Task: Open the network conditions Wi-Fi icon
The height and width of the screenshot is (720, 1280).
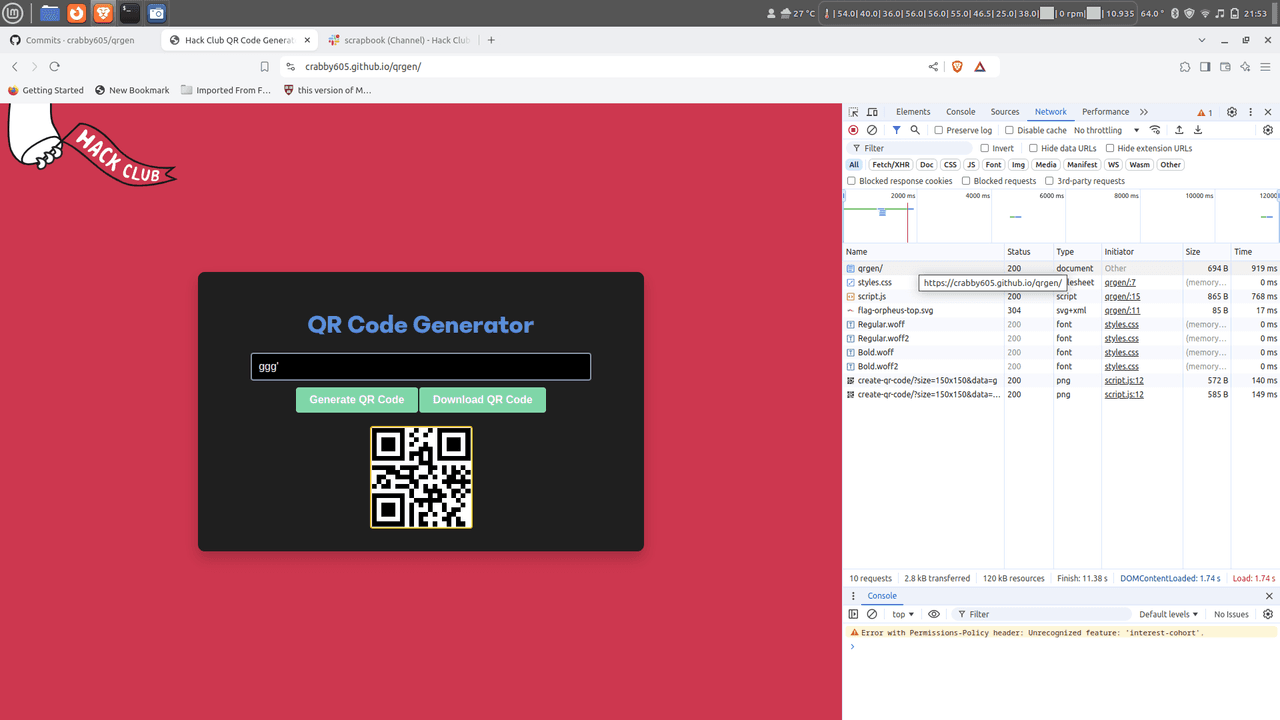Action: pyautogui.click(x=1155, y=130)
